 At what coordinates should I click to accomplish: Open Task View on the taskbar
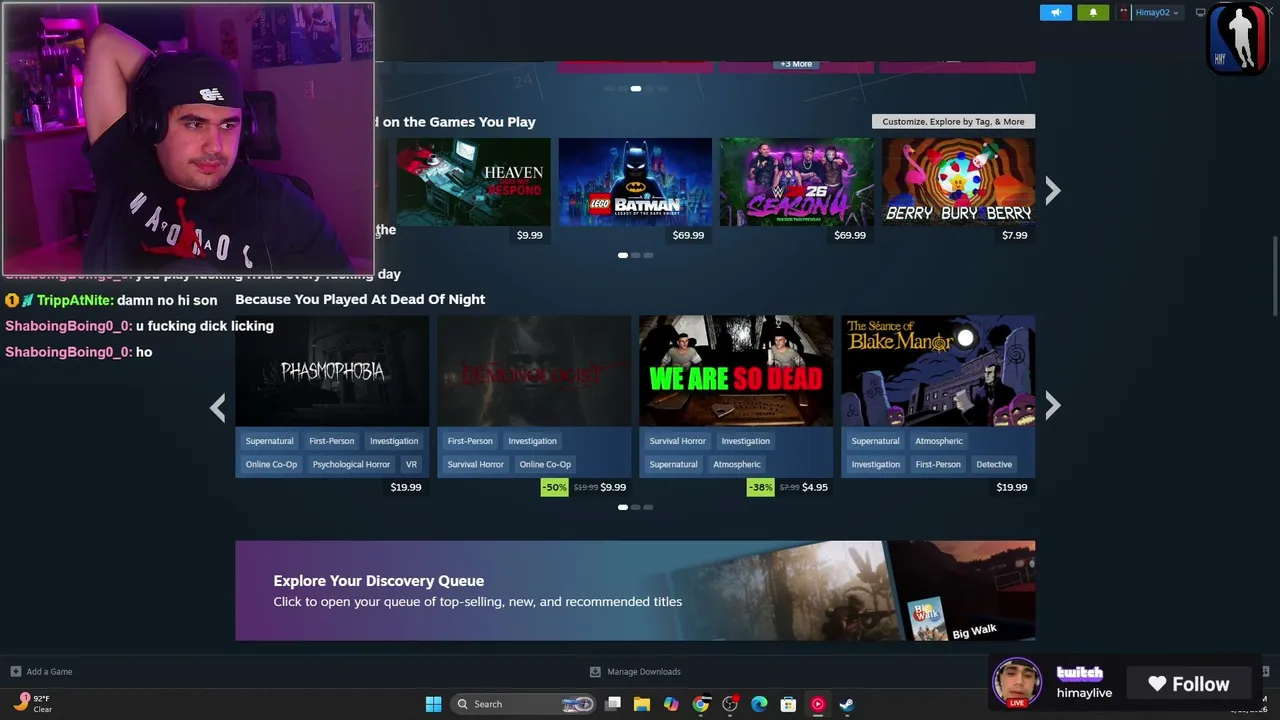click(613, 704)
